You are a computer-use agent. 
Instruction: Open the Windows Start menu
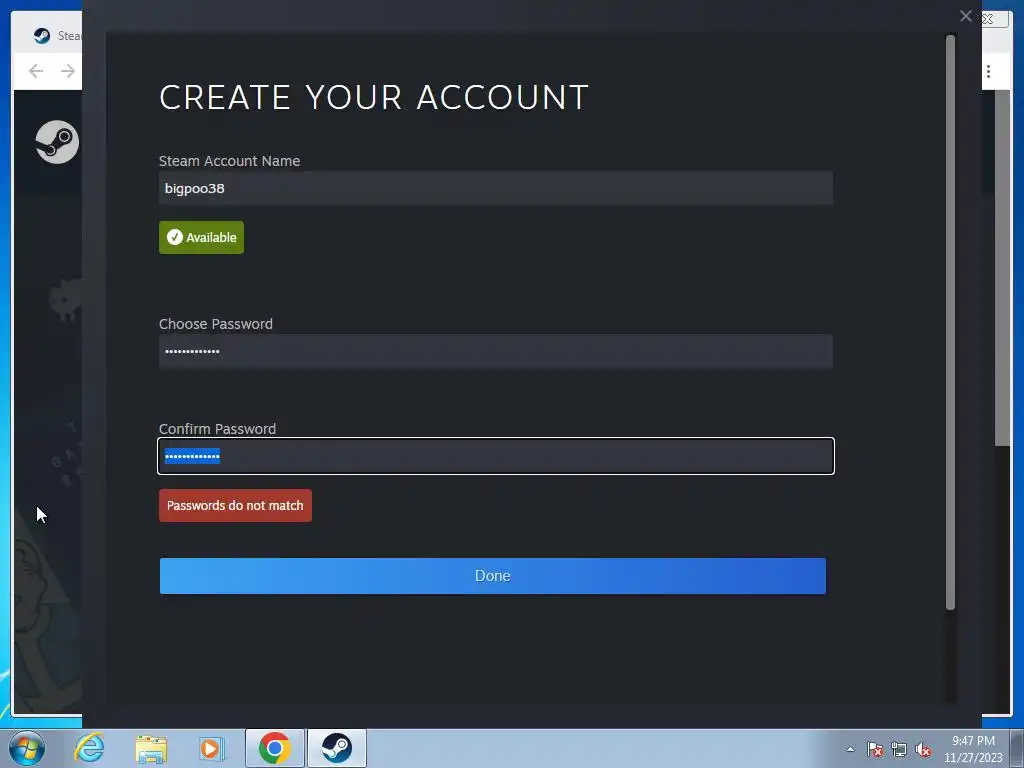(27, 748)
